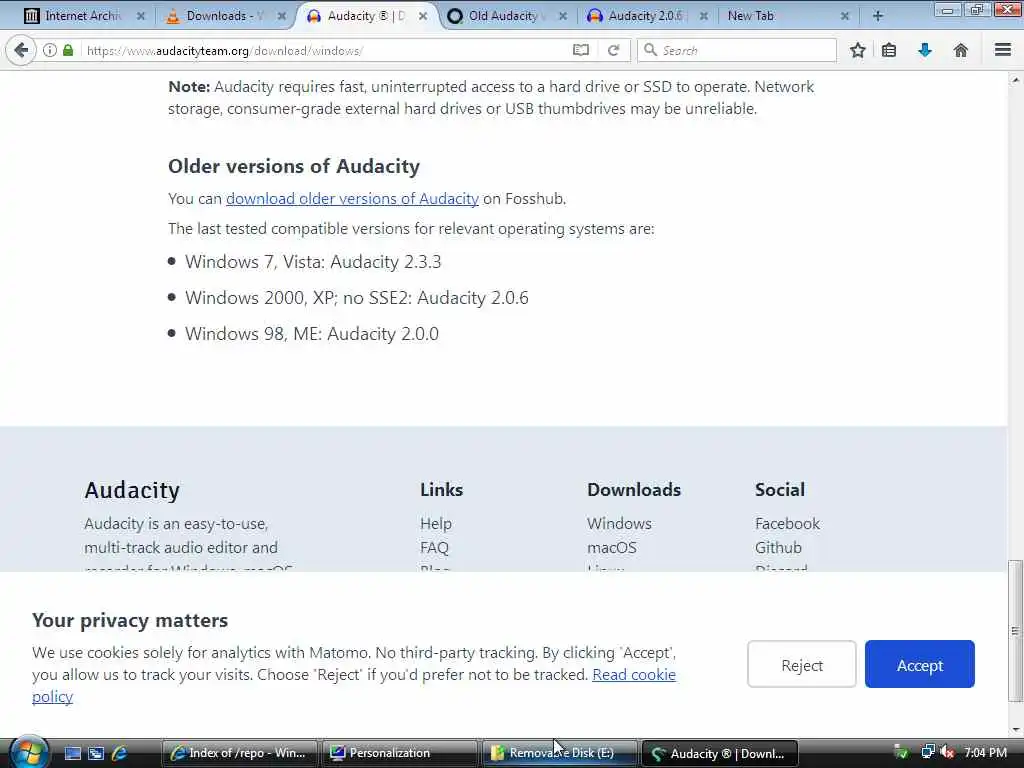Click the page vertical scrollbar thumb
The height and width of the screenshot is (768, 1024).
pos(1015,631)
